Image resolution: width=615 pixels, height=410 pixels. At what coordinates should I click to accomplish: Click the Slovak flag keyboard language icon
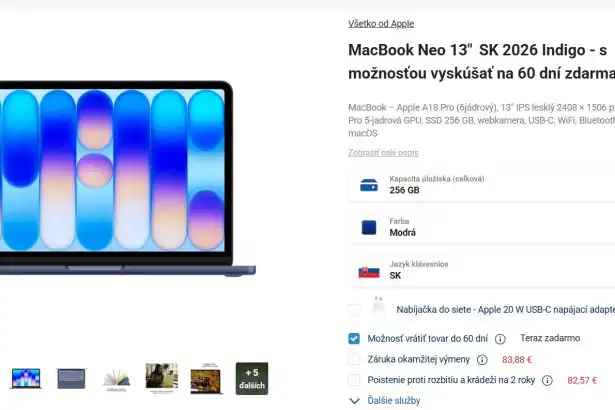click(369, 272)
